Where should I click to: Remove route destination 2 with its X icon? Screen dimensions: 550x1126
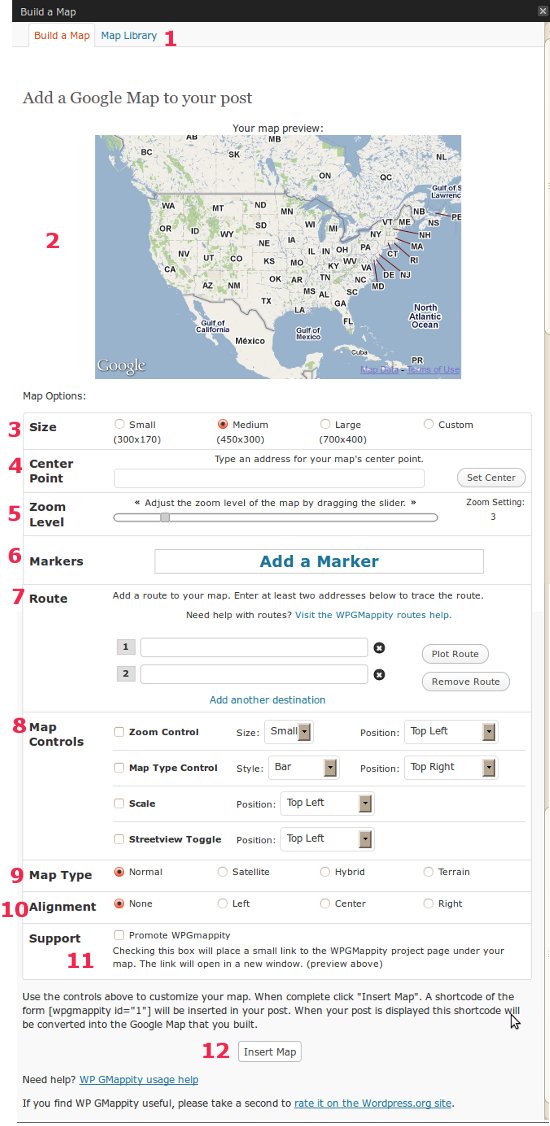tap(379, 674)
